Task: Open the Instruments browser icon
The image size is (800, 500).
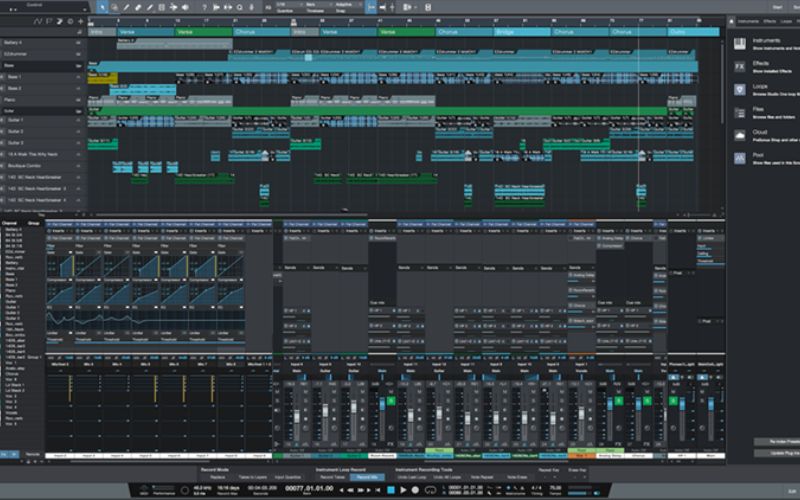Action: [740, 45]
